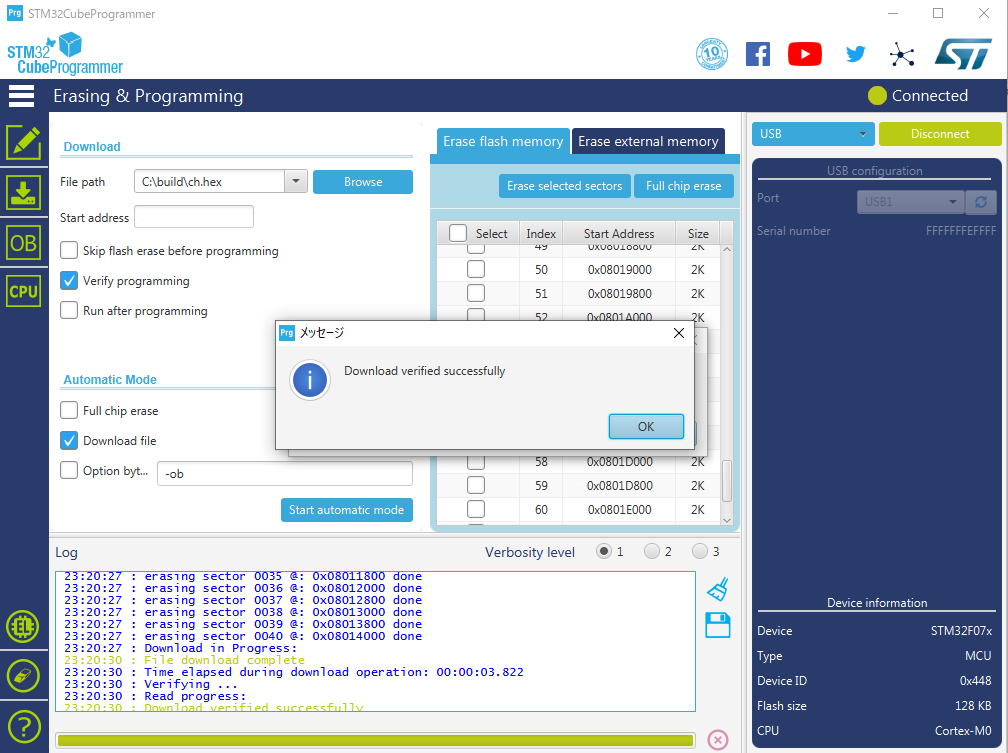Screen dimensions: 1008x753
Task: Enable the Option bytes checkbox
Action: [x=69, y=470]
